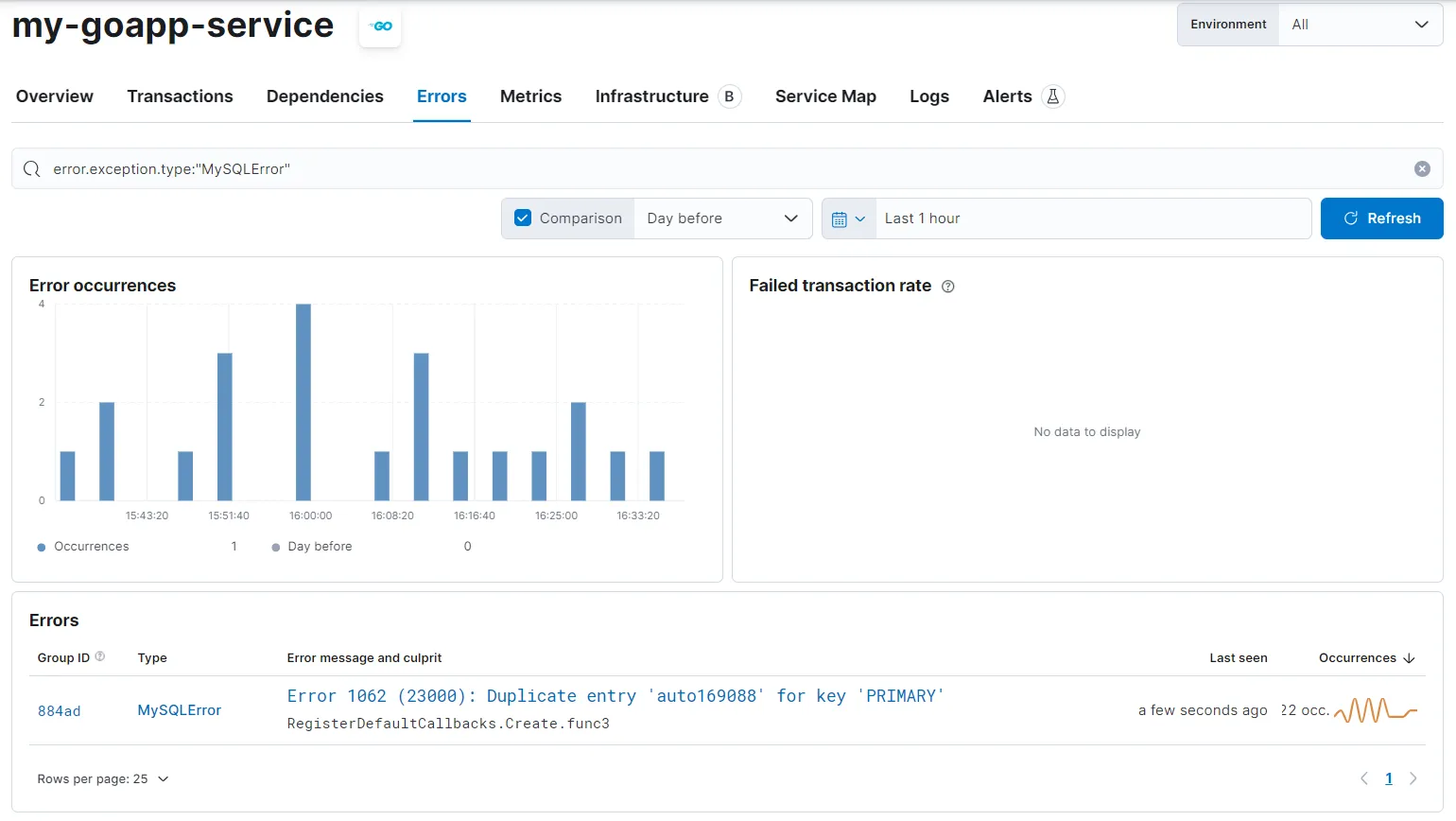Toggle the Comparison checkbox
This screenshot has width=1456, height=821.
pos(523,218)
